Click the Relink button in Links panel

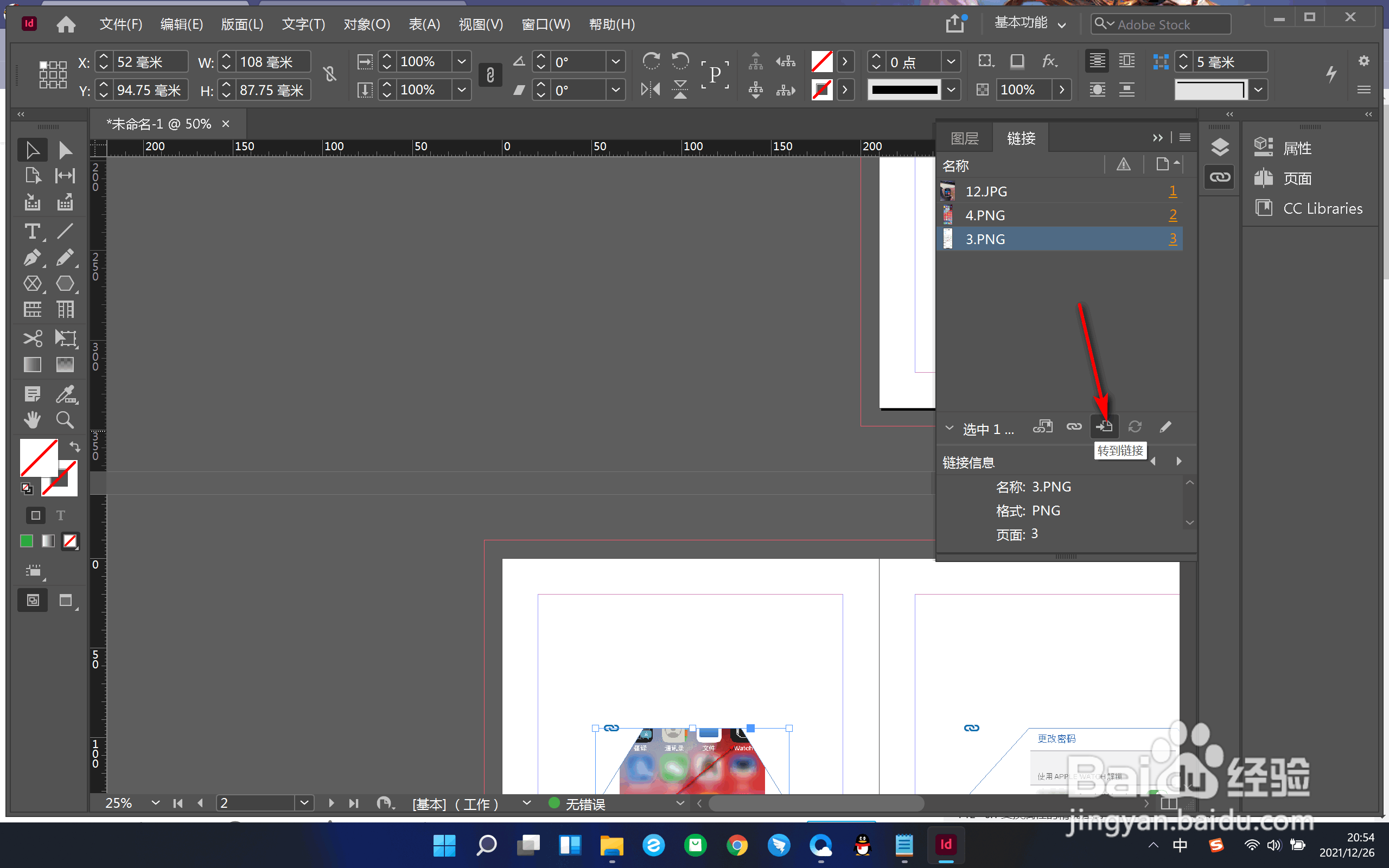[x=1074, y=427]
